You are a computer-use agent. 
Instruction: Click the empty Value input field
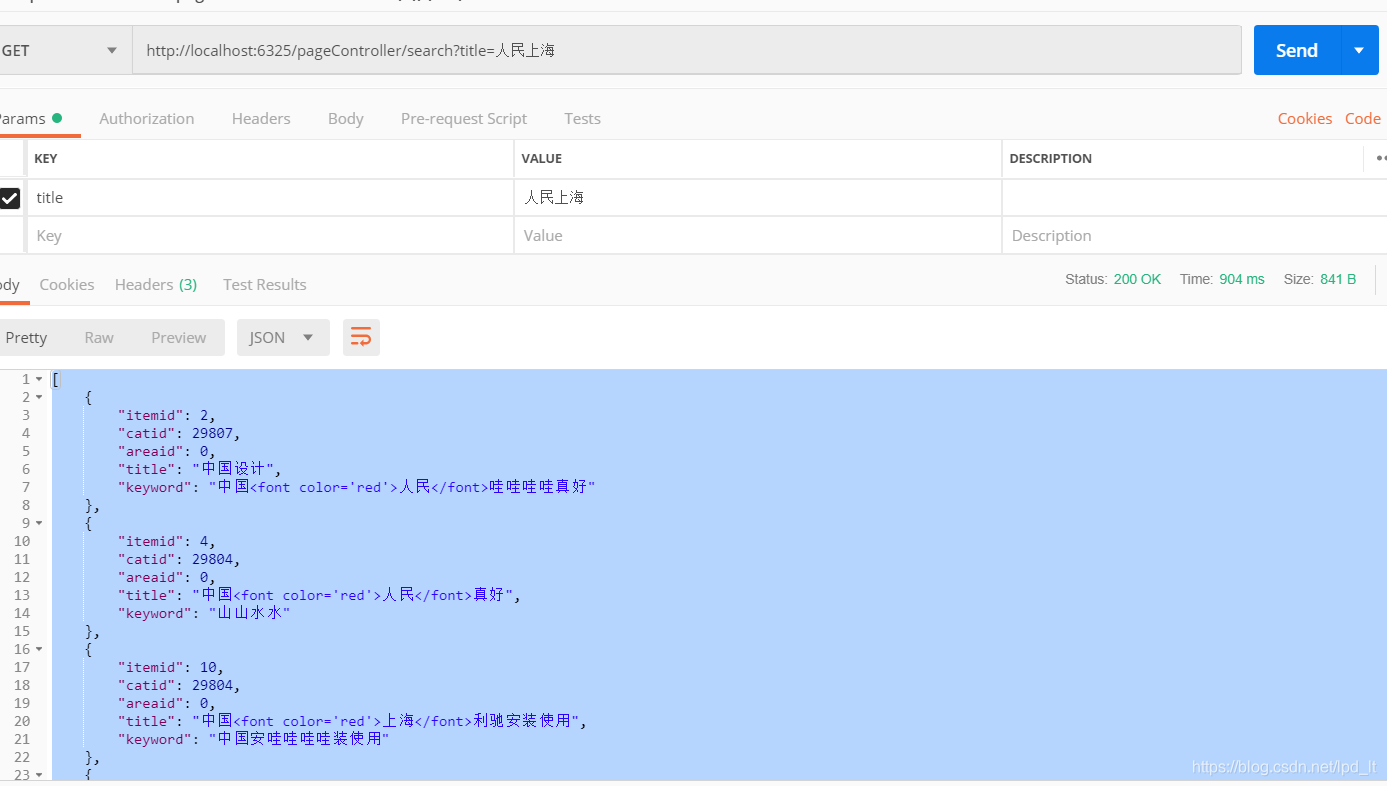click(x=758, y=236)
